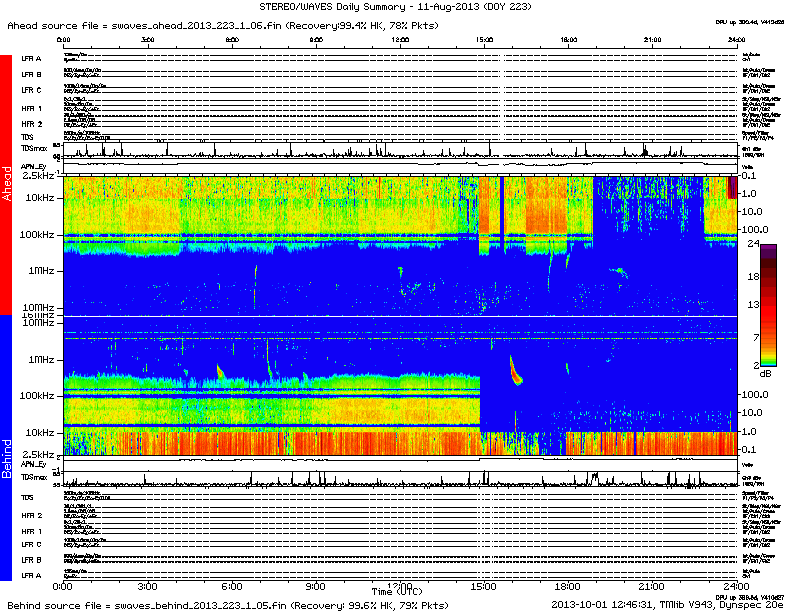Image resolution: width=792 pixels, height=612 pixels.
Task: Click the 21:00 tick on the bottom time axis
Action: pos(652,586)
